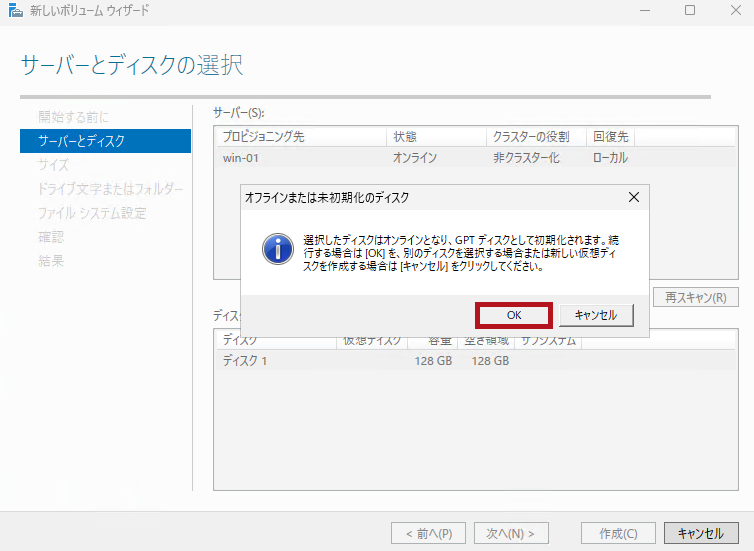This screenshot has width=754, height=551.
Task: Open the サイズ step in sidebar
Action: [x=54, y=165]
